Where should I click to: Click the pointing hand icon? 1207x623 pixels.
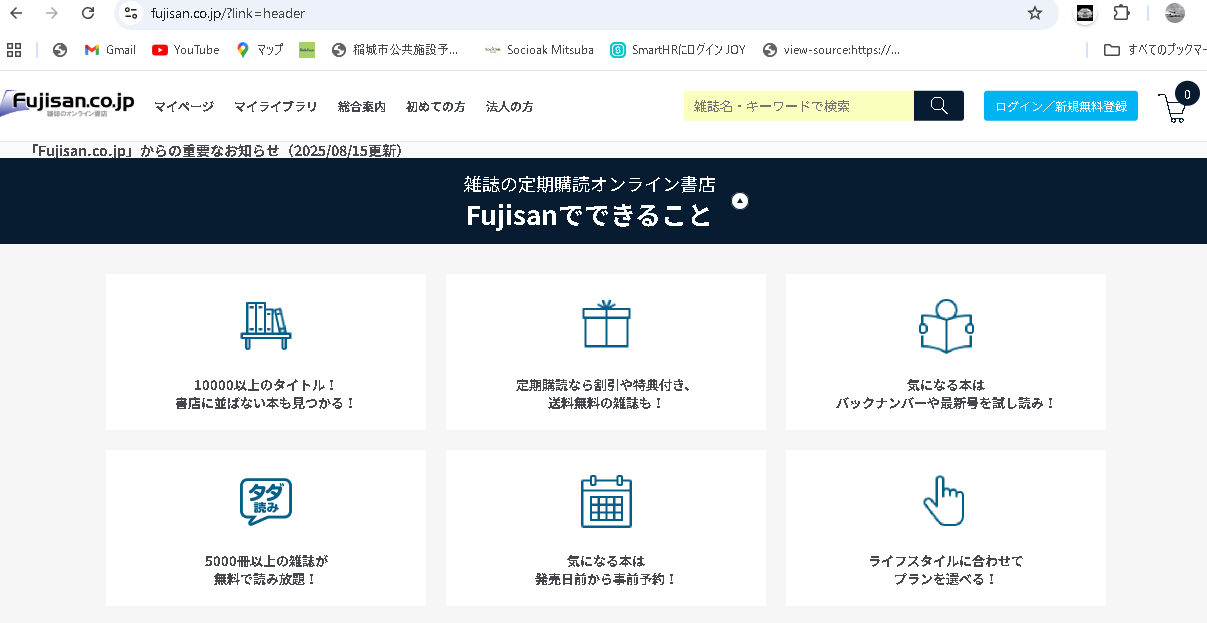click(943, 500)
